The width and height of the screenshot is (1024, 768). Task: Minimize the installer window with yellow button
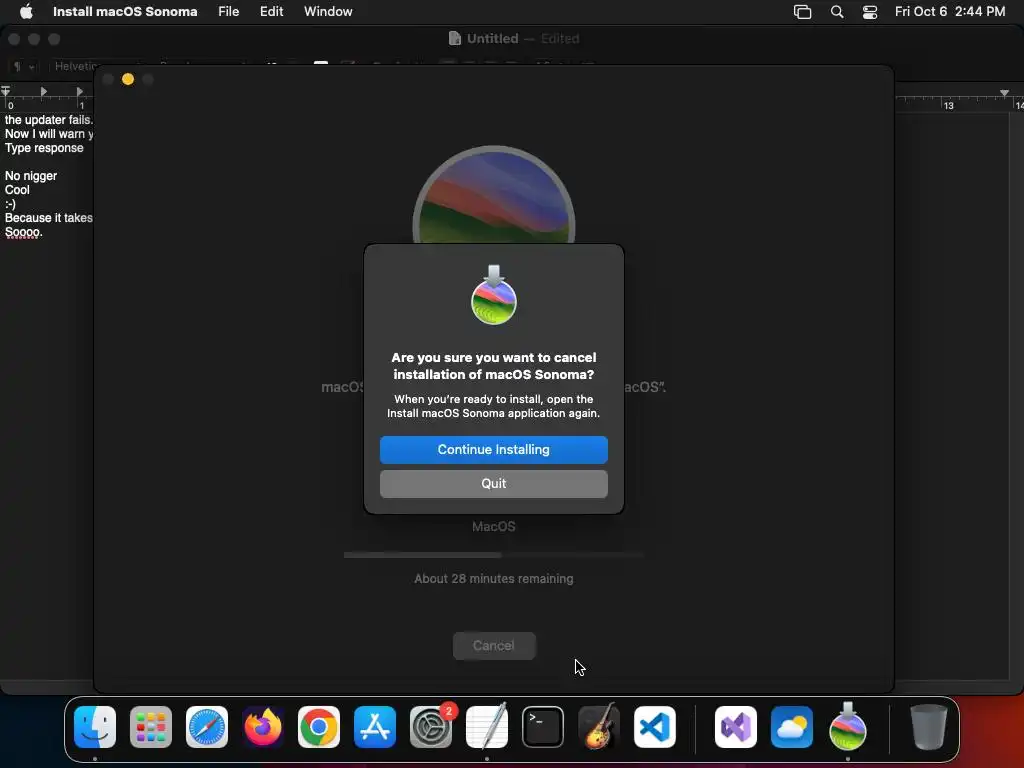click(x=128, y=79)
